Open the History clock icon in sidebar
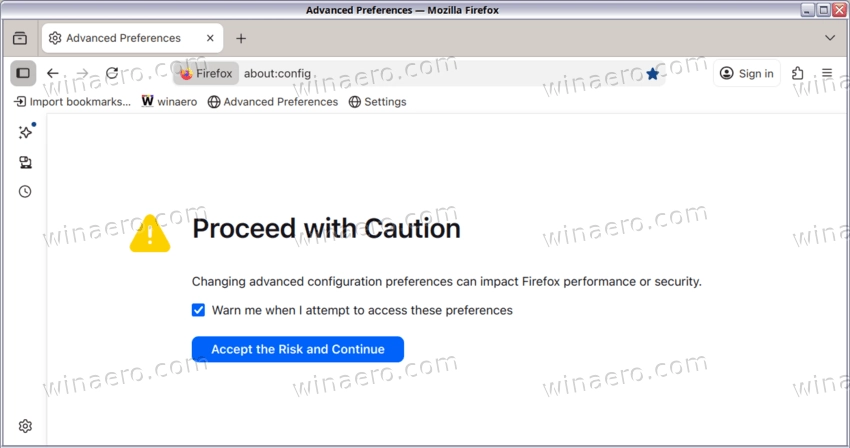 click(x=25, y=191)
